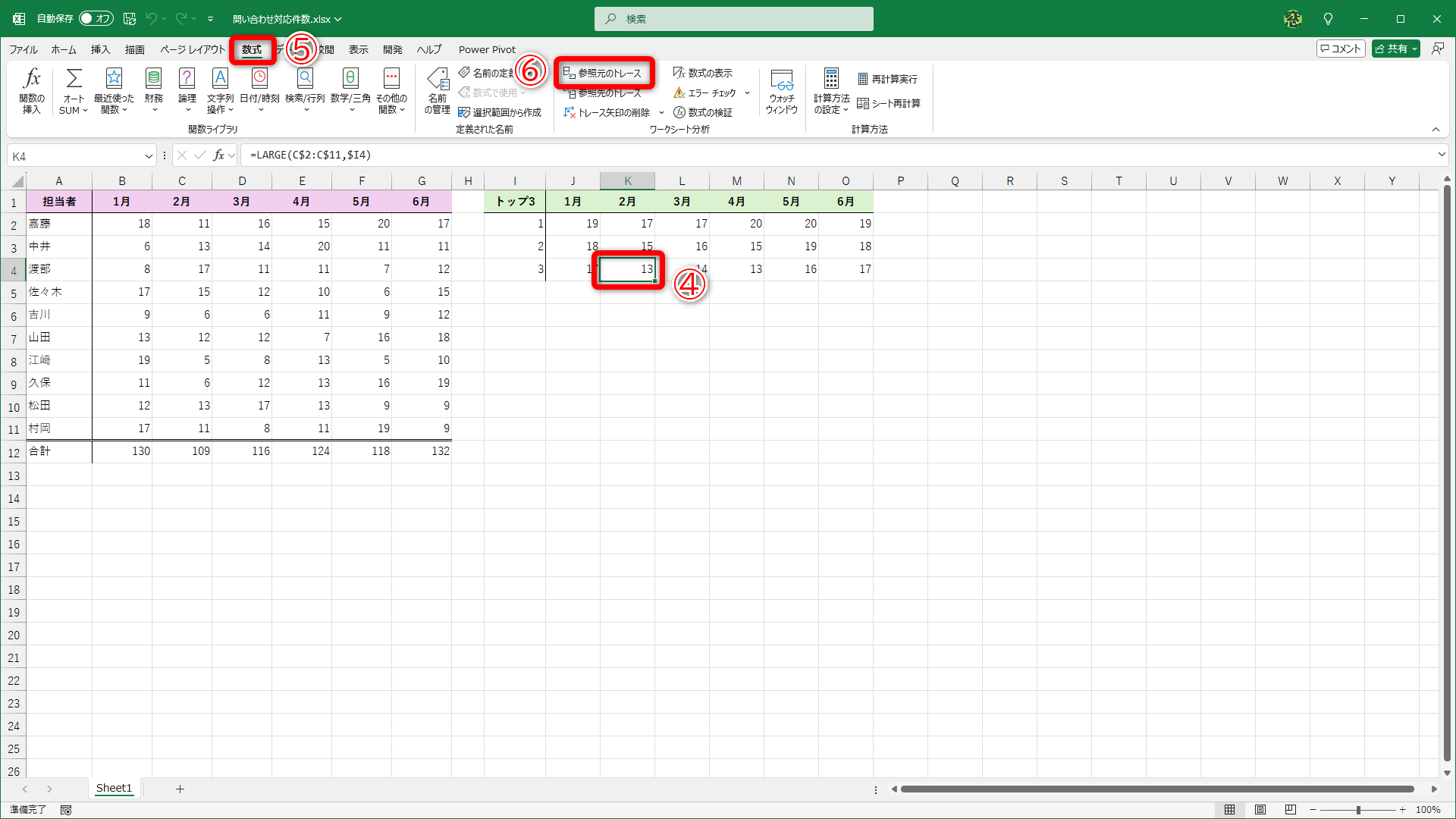1456x819 pixels.
Task: Toggle Show Formulas (数式の表示)
Action: (703, 73)
